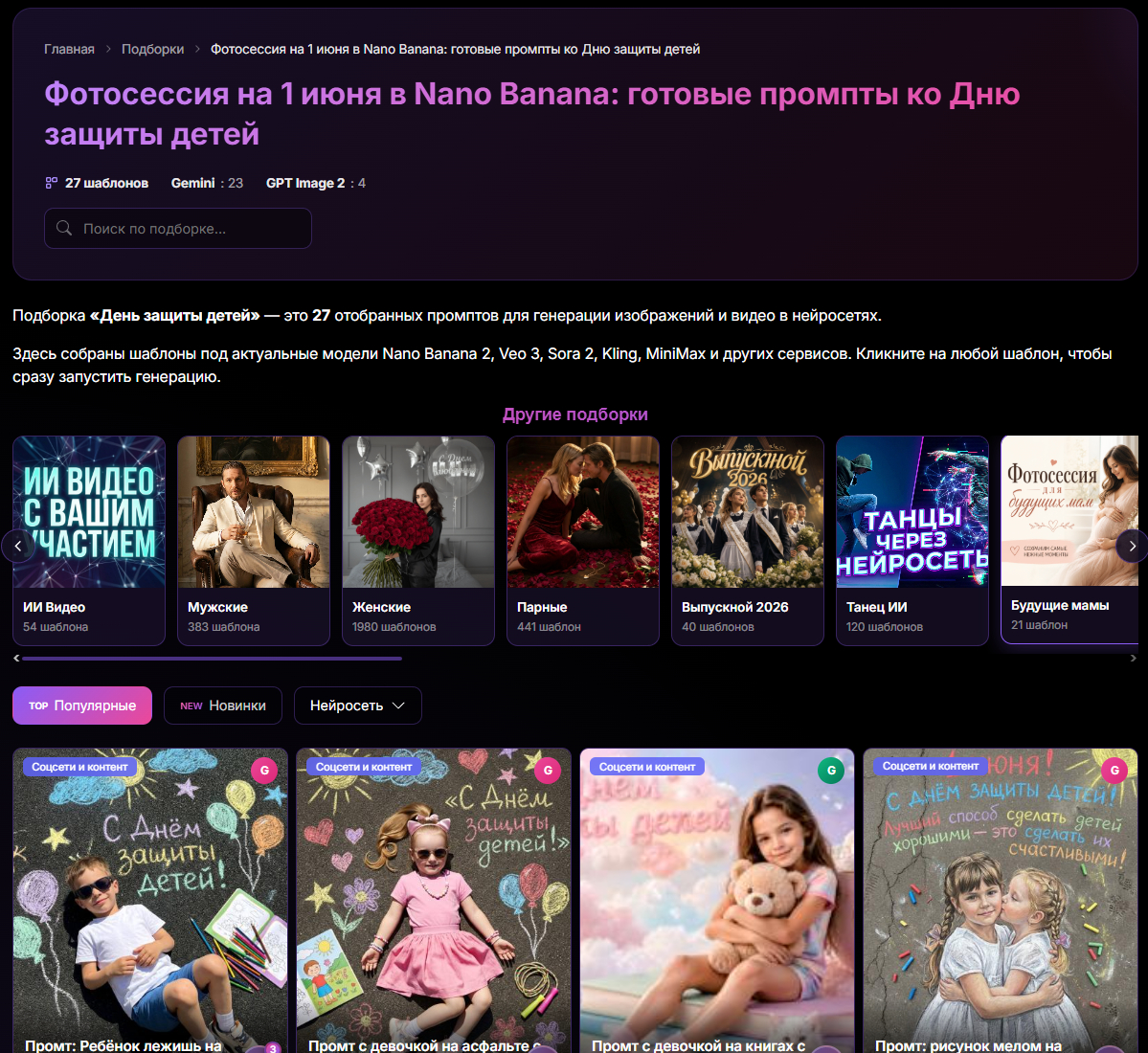Click the breadcrumb chevron after Подборки
The image size is (1148, 1053).
pyautogui.click(x=197, y=49)
